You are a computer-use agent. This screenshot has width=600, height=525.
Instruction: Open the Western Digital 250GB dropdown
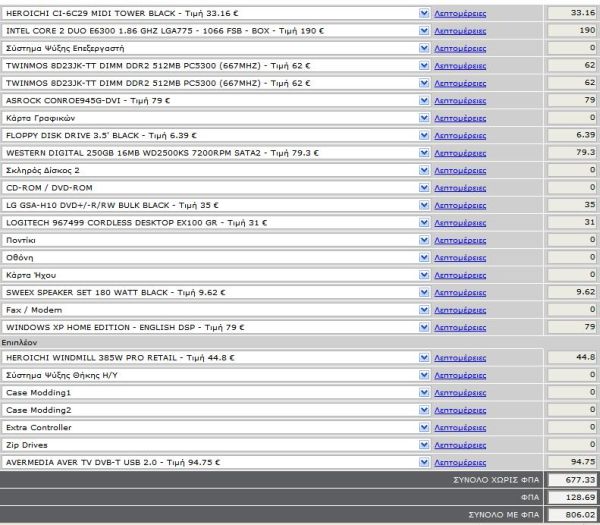point(424,153)
